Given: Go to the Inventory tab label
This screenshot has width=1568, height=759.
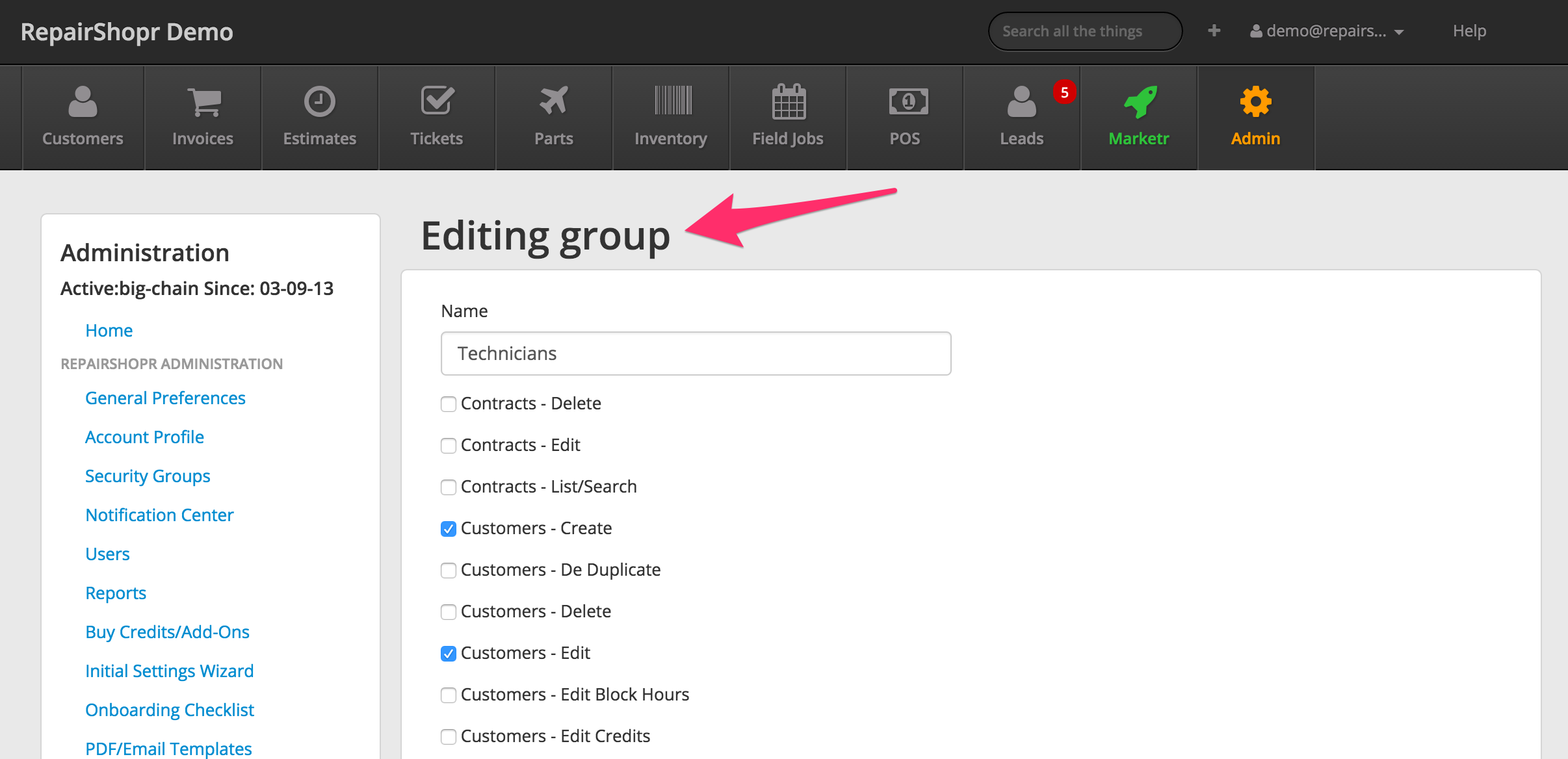Looking at the screenshot, I should pos(671,139).
